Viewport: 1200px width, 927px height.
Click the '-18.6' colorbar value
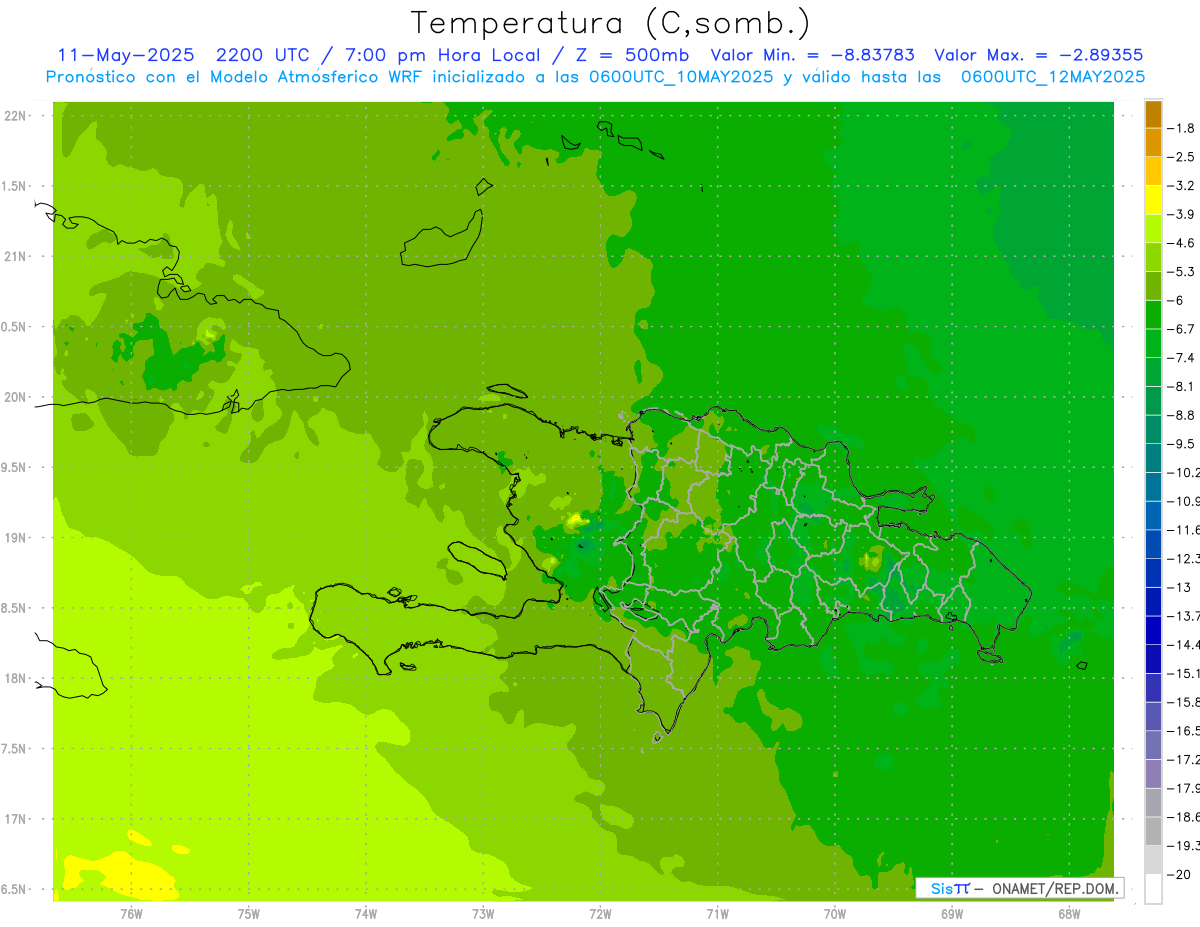[1184, 817]
